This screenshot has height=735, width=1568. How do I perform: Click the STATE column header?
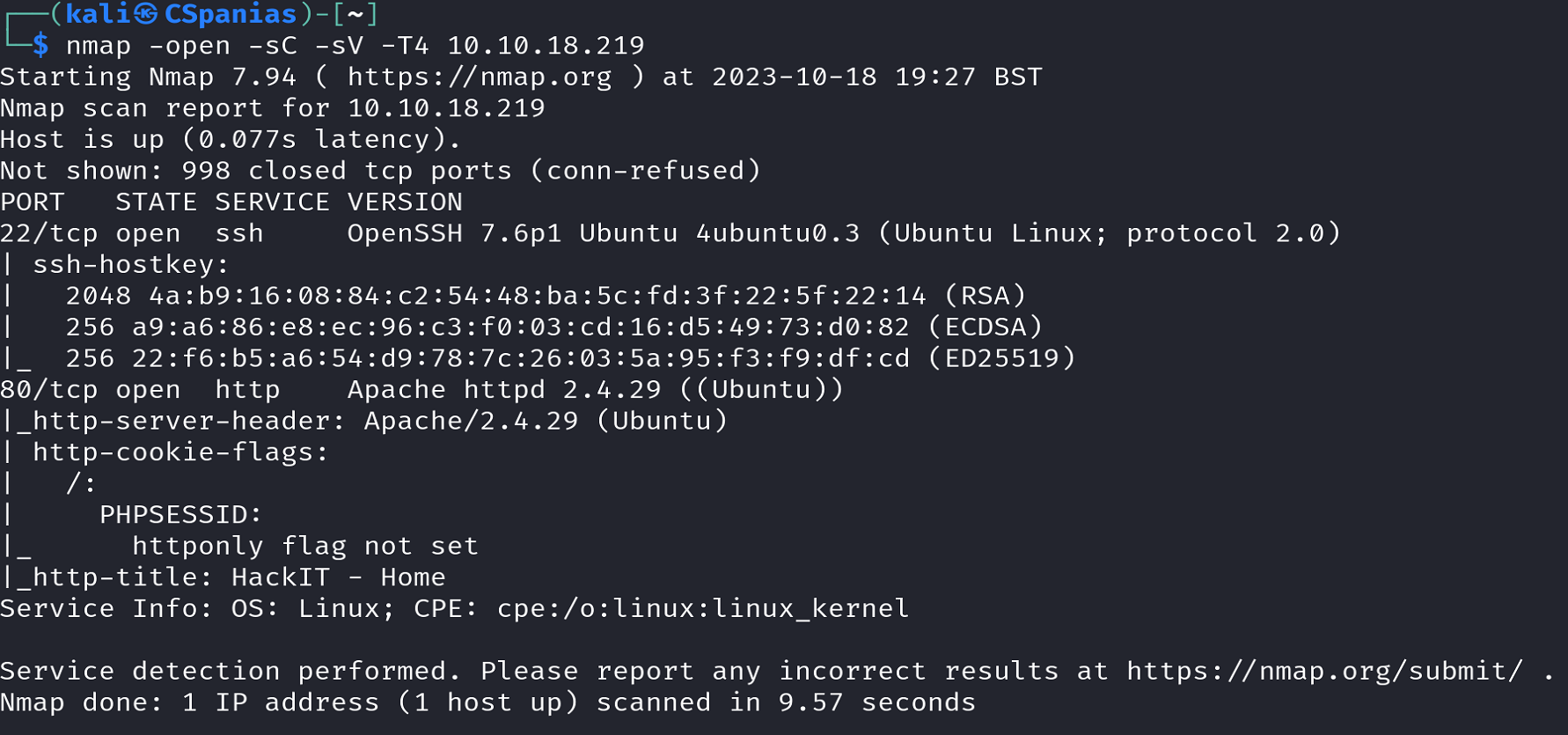coord(156,202)
